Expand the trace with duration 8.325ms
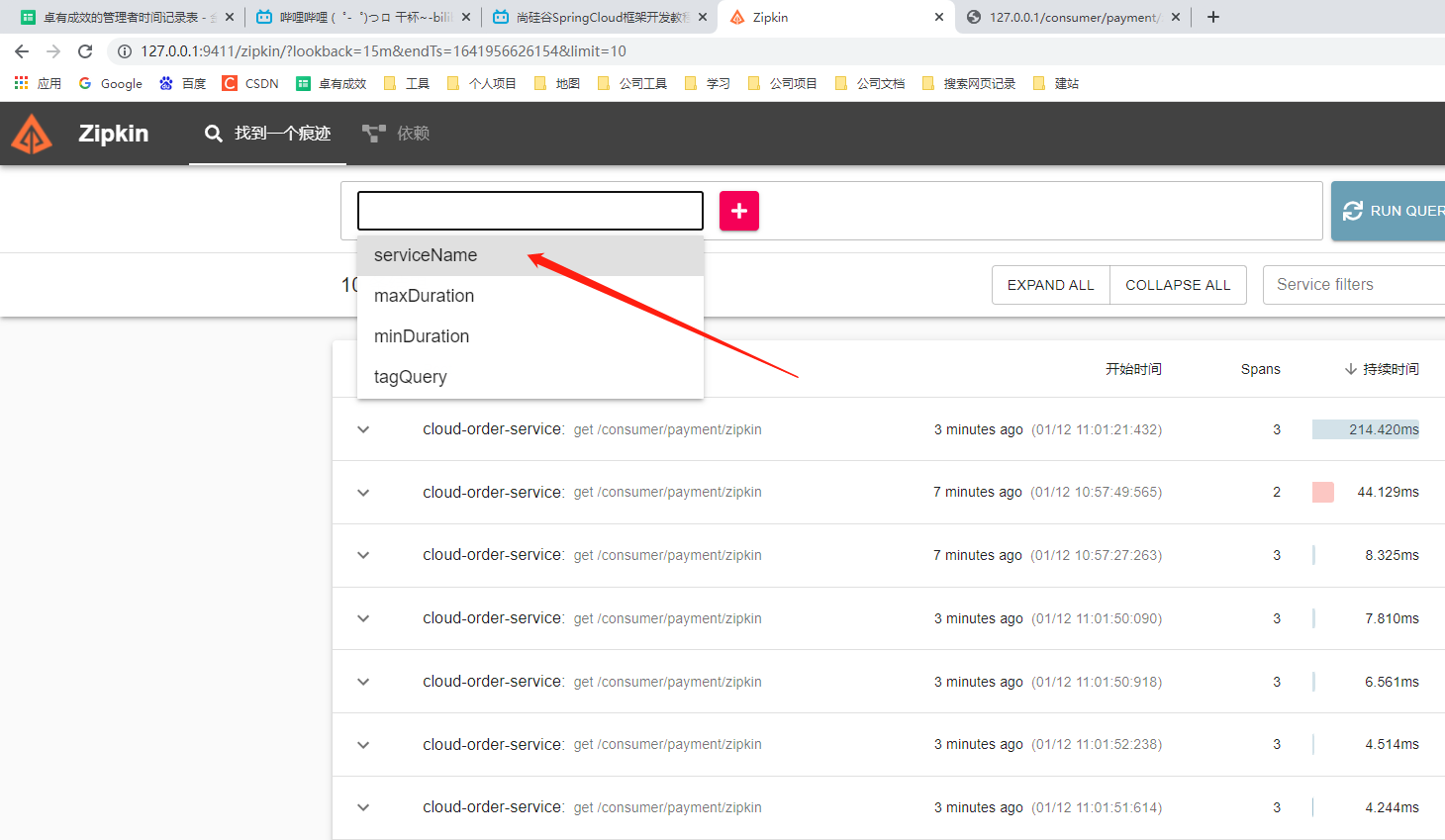 click(363, 555)
